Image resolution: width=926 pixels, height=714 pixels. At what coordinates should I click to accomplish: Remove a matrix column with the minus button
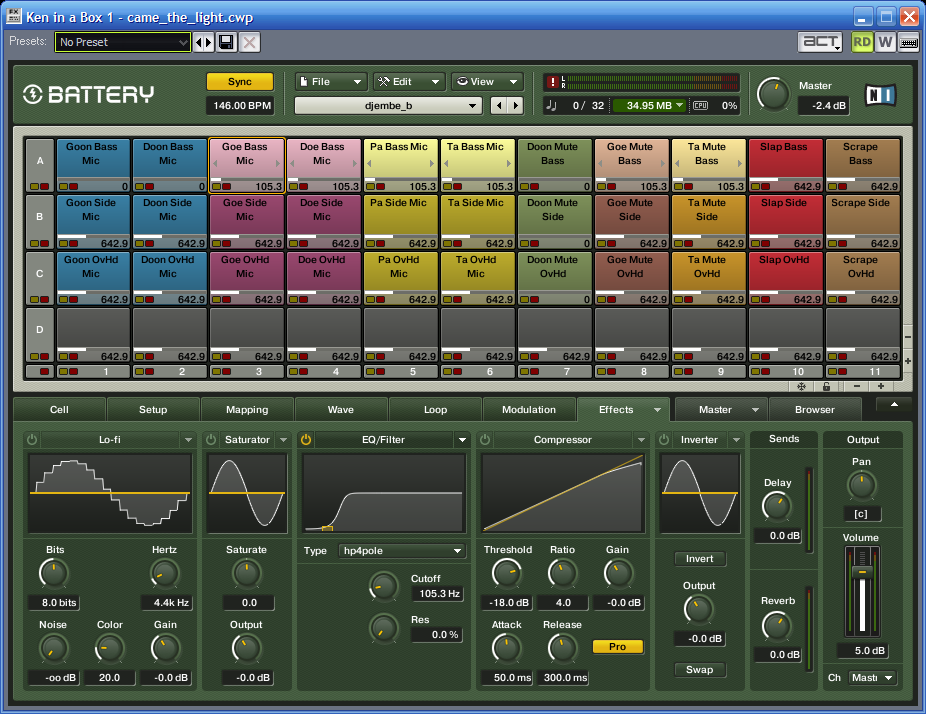(x=857, y=386)
